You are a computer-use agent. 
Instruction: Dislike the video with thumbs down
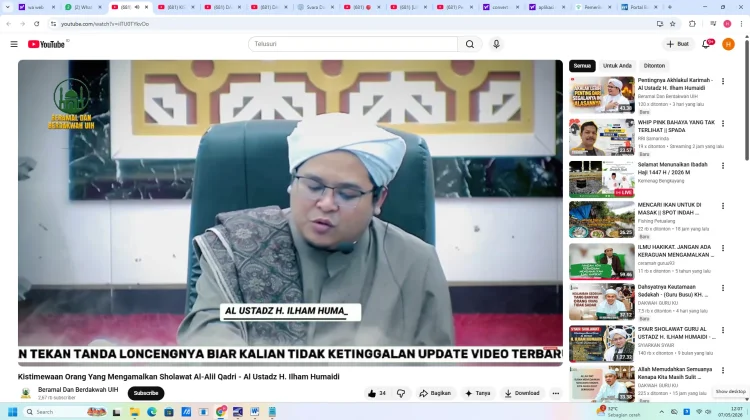pos(401,393)
